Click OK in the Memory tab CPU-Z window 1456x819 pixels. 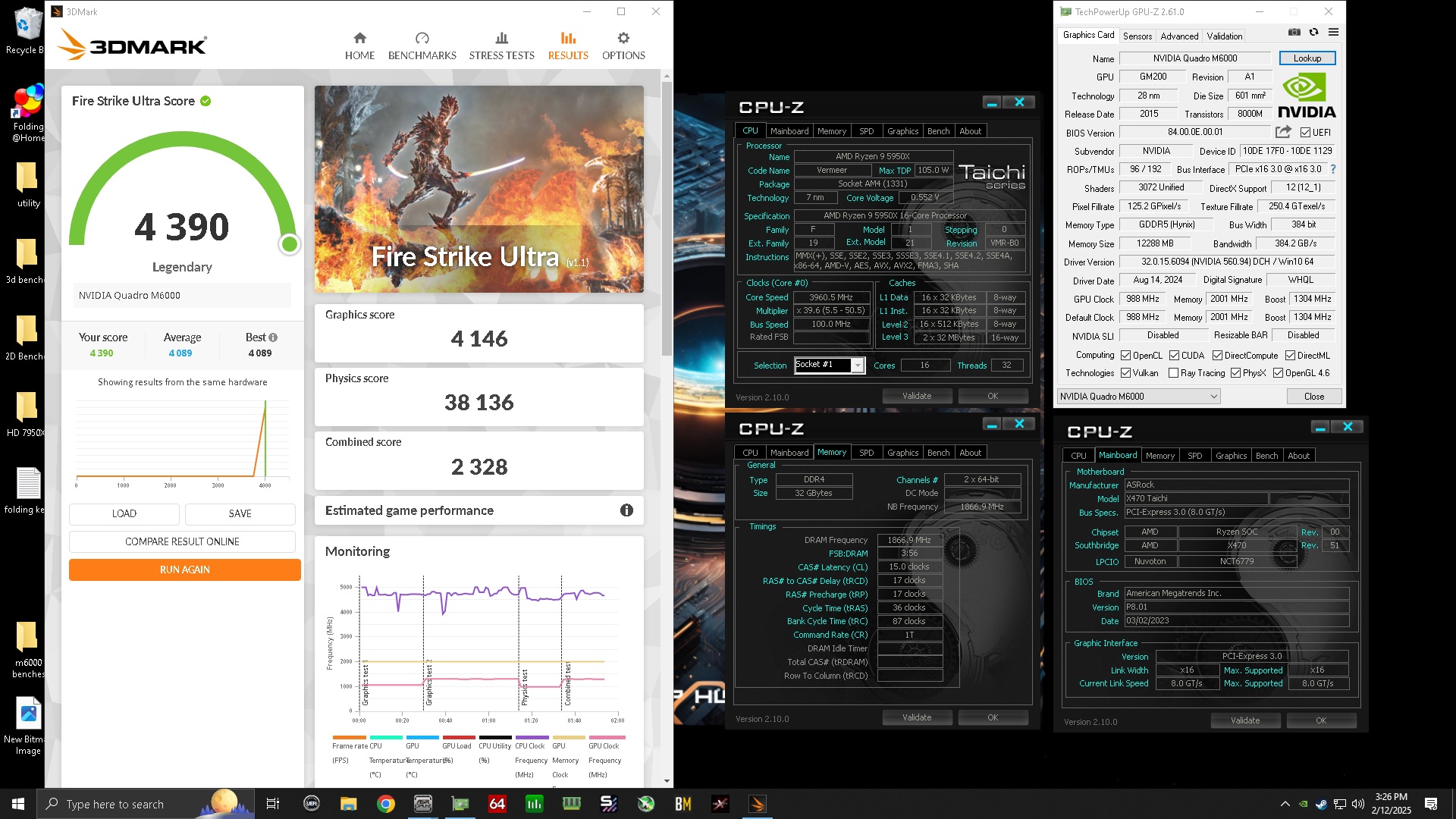(993, 717)
